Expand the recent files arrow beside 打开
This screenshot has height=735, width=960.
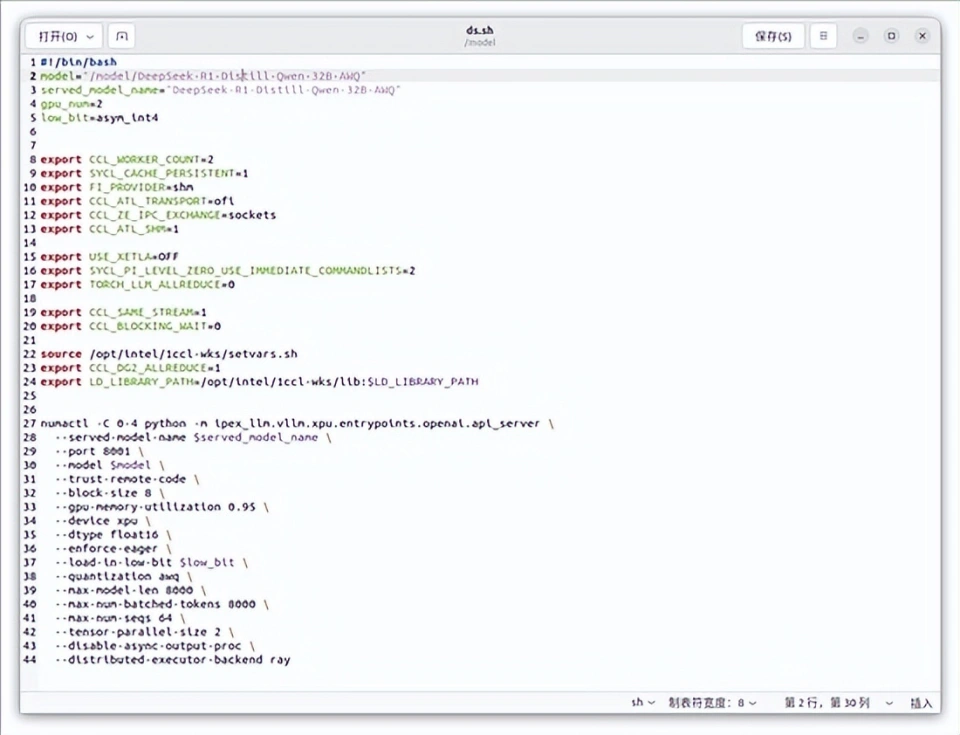[91, 37]
